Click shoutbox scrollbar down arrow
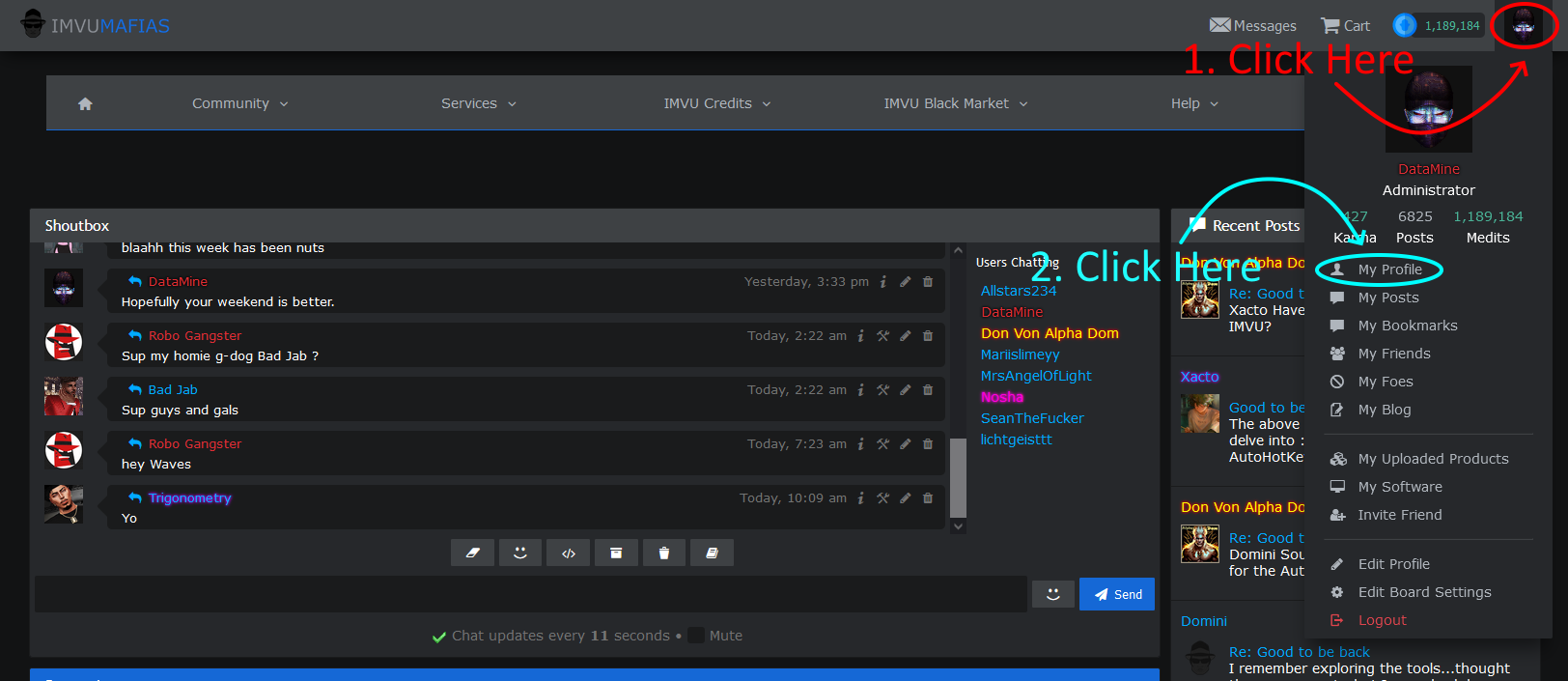1568x681 pixels. (x=958, y=526)
